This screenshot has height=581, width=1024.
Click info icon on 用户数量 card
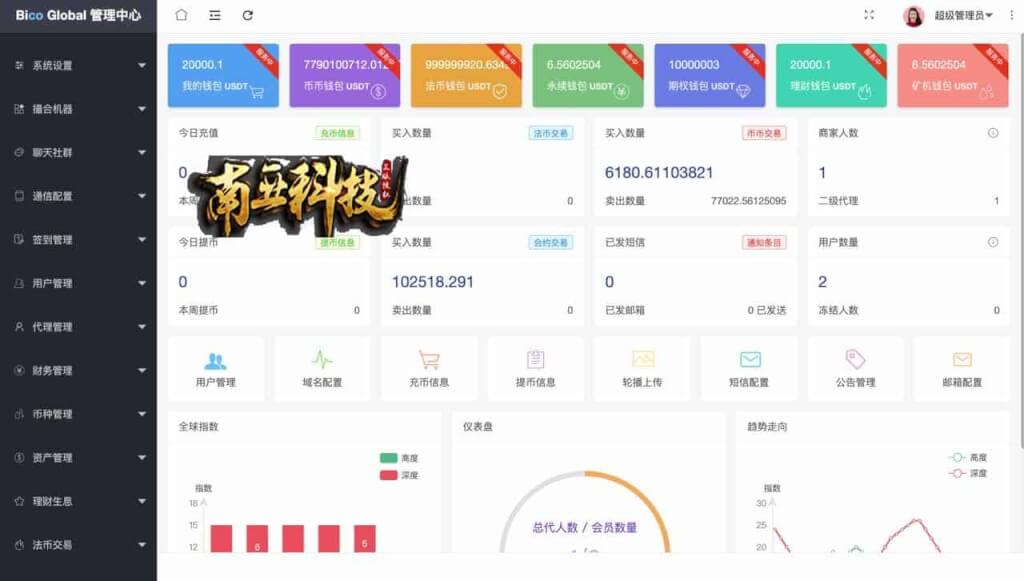(993, 242)
